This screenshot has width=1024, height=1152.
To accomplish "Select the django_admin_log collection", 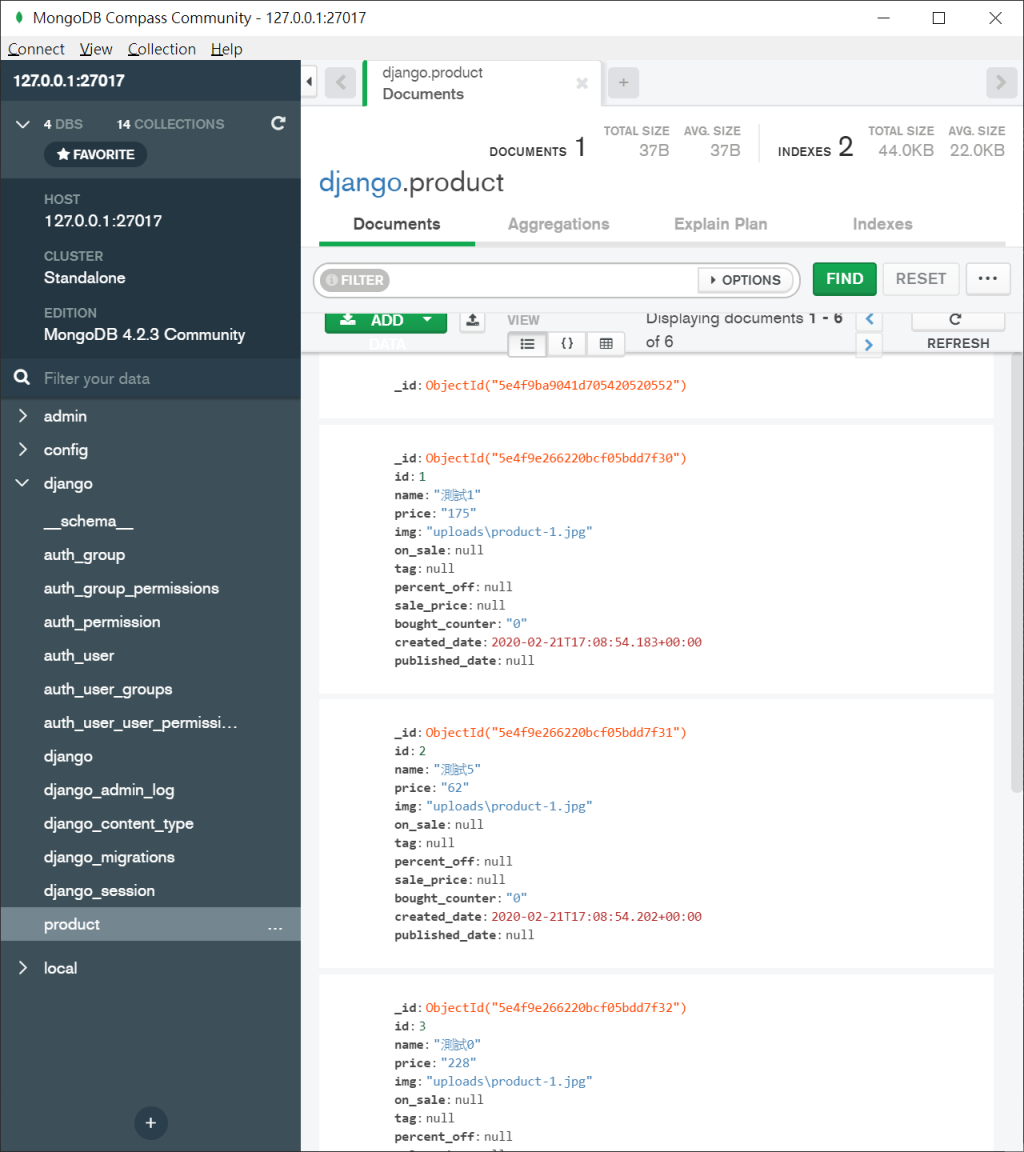I will (x=109, y=790).
